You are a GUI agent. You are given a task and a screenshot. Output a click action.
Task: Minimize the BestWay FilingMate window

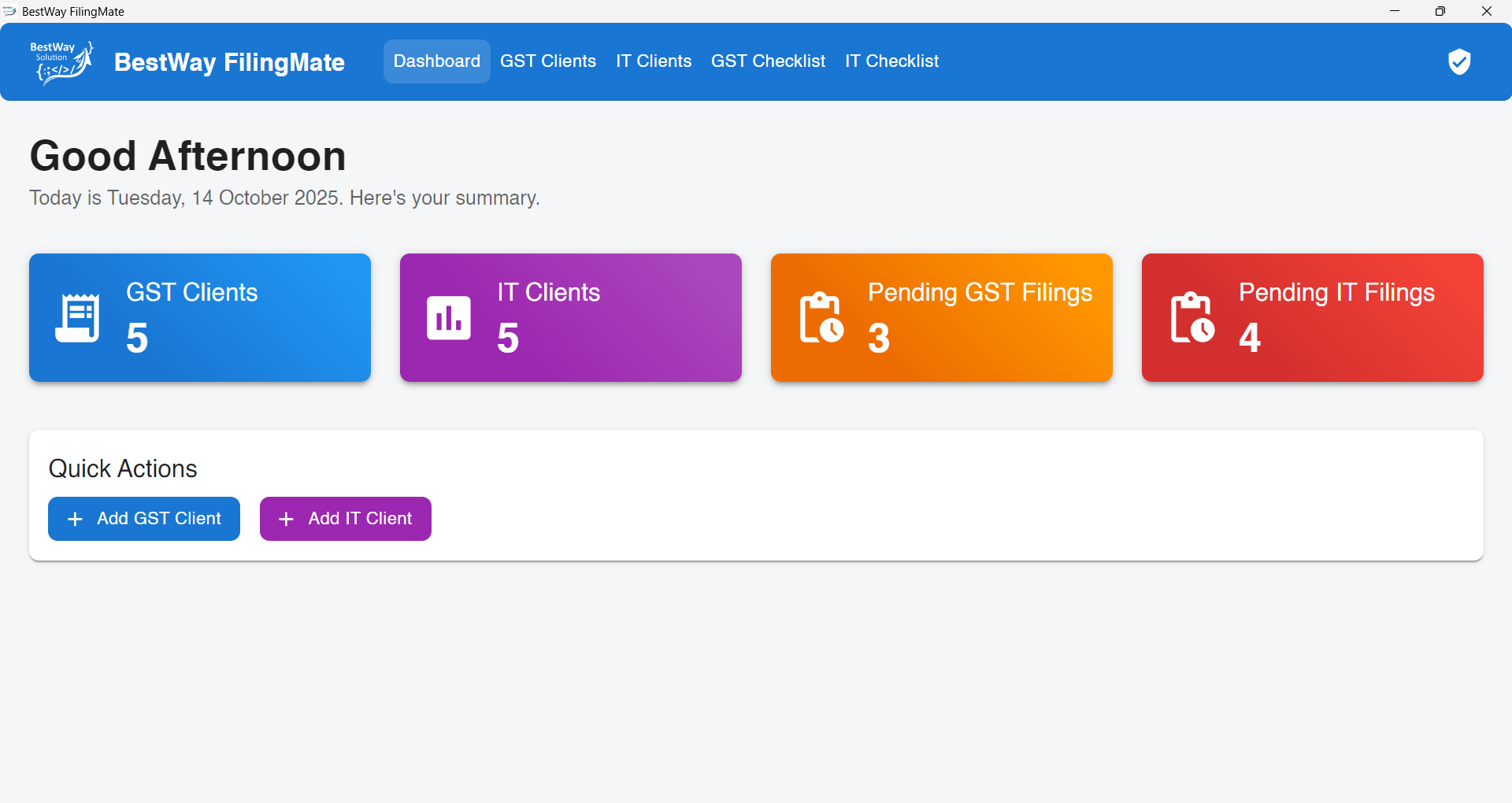click(1395, 11)
